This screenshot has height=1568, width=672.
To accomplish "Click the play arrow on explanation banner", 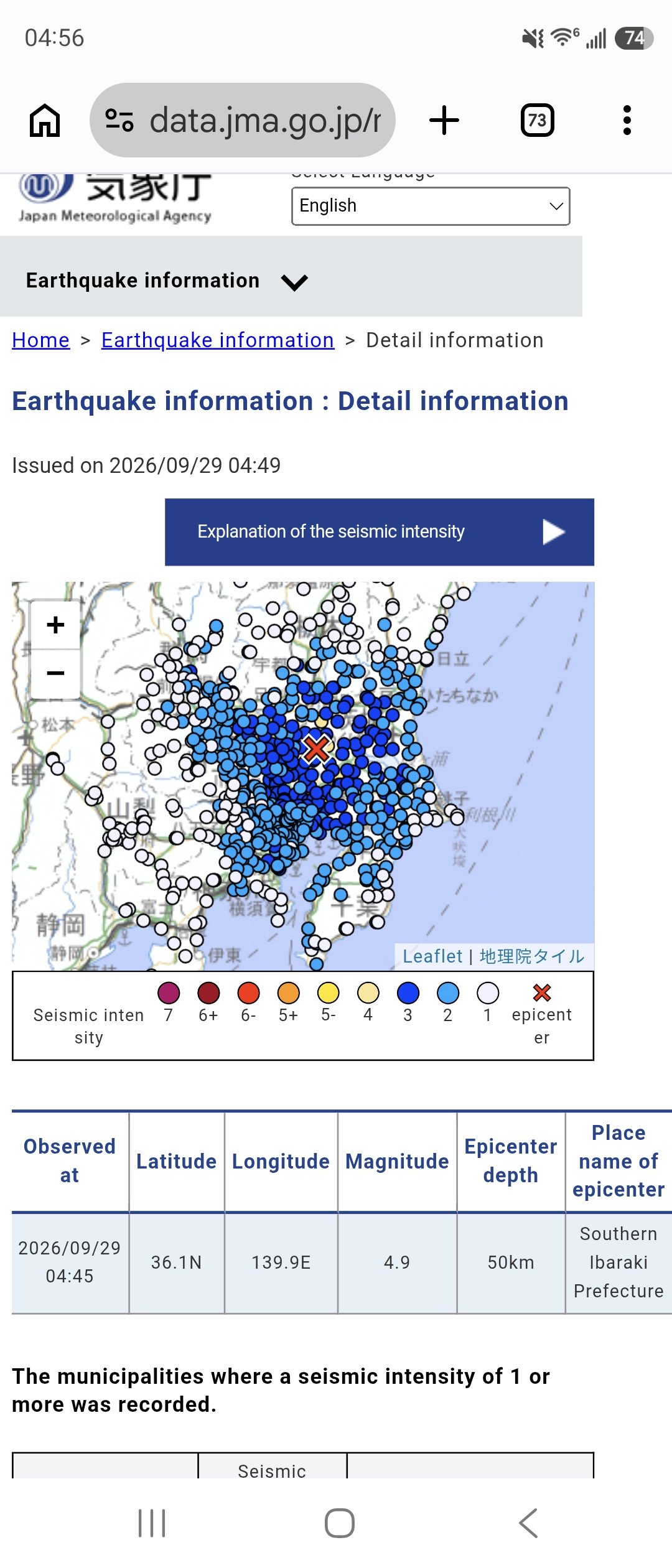I will tap(553, 532).
